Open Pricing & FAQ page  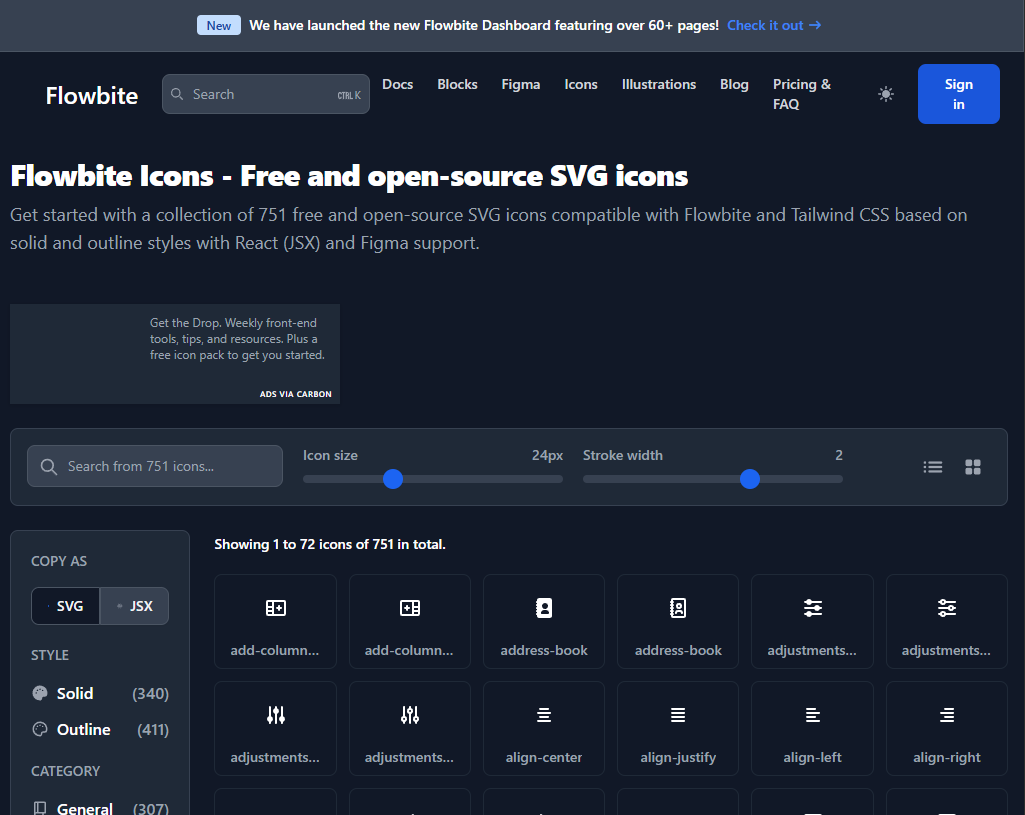coord(802,94)
